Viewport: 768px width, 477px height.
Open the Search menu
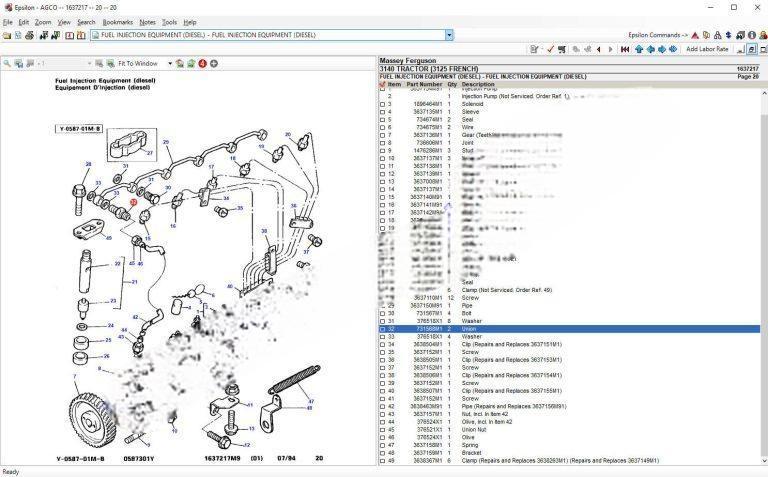[x=86, y=23]
